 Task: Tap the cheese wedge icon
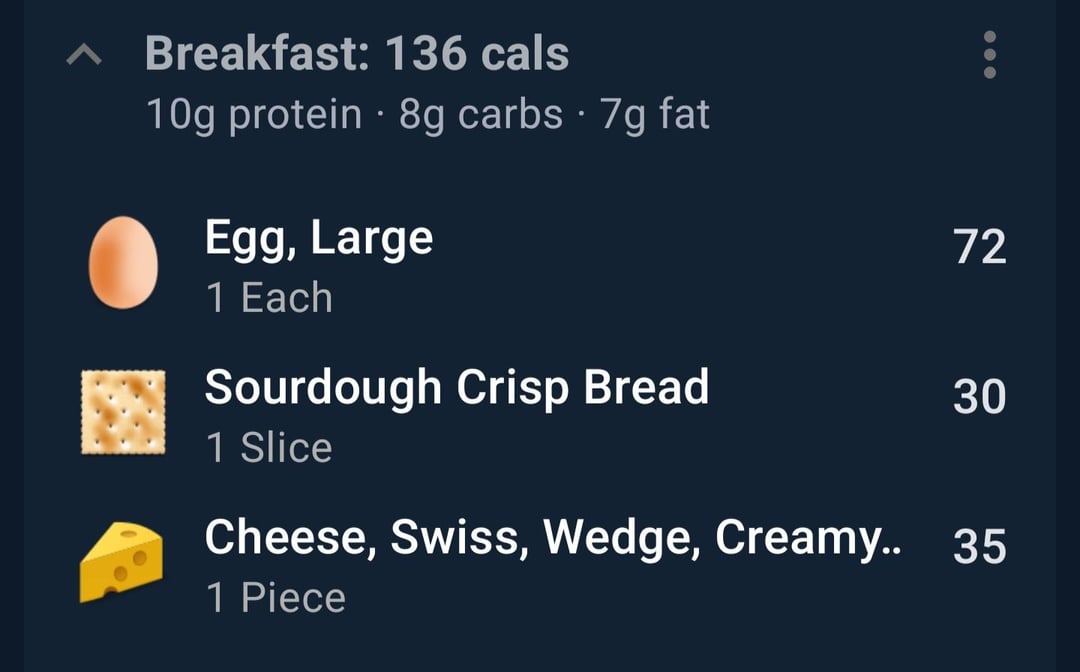point(121,561)
